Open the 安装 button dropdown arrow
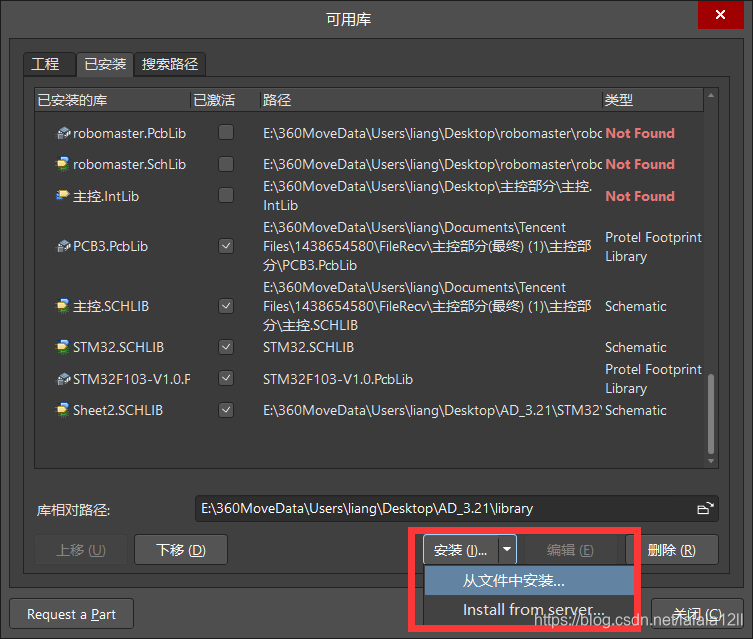The height and width of the screenshot is (639, 753). click(x=508, y=549)
